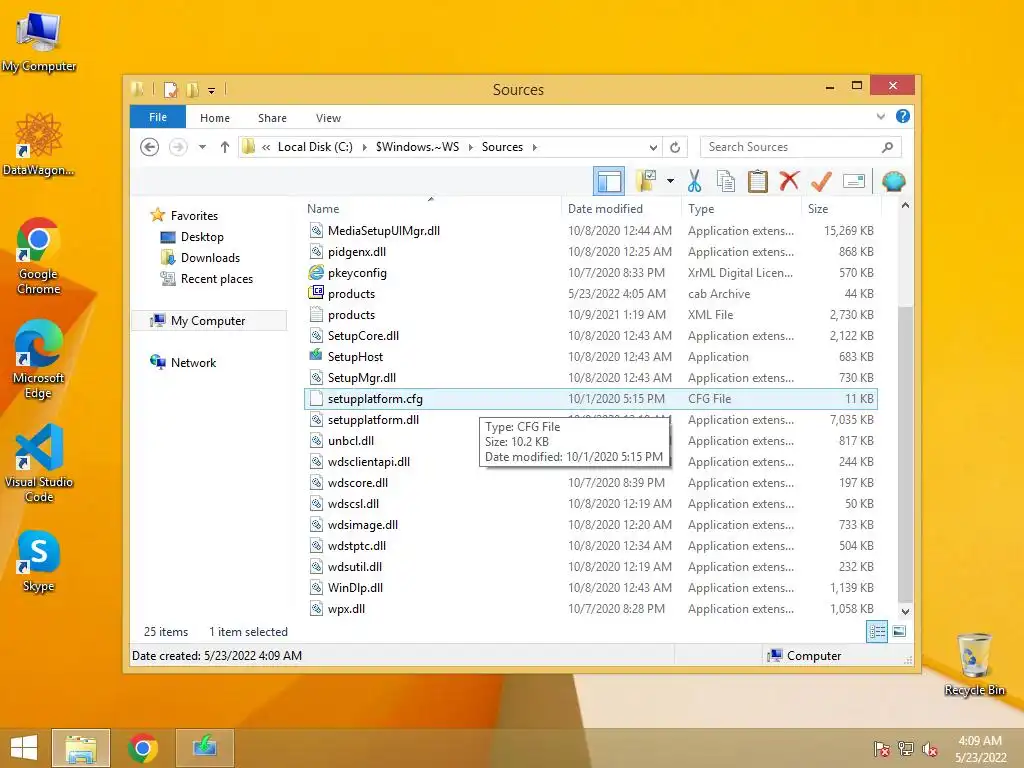Viewport: 1024px width, 768px height.
Task: Click the Folder Options icon in the toolbar
Action: tap(646, 181)
